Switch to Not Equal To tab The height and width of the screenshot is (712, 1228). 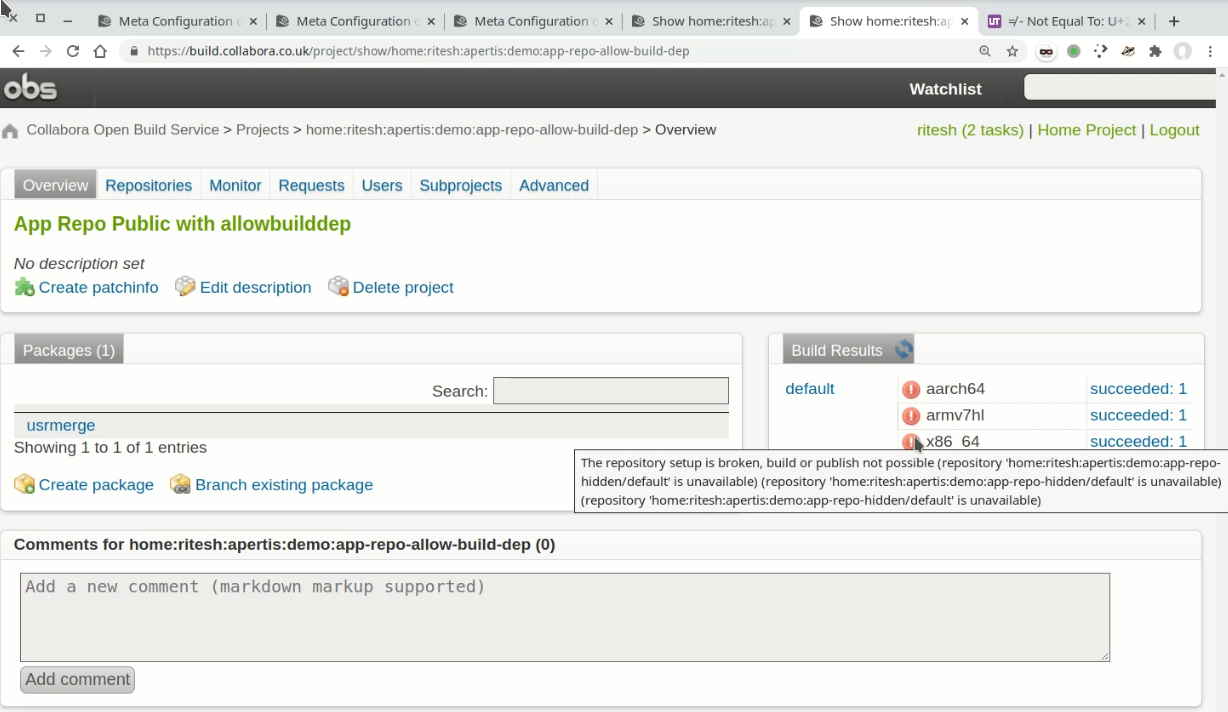(x=1068, y=21)
